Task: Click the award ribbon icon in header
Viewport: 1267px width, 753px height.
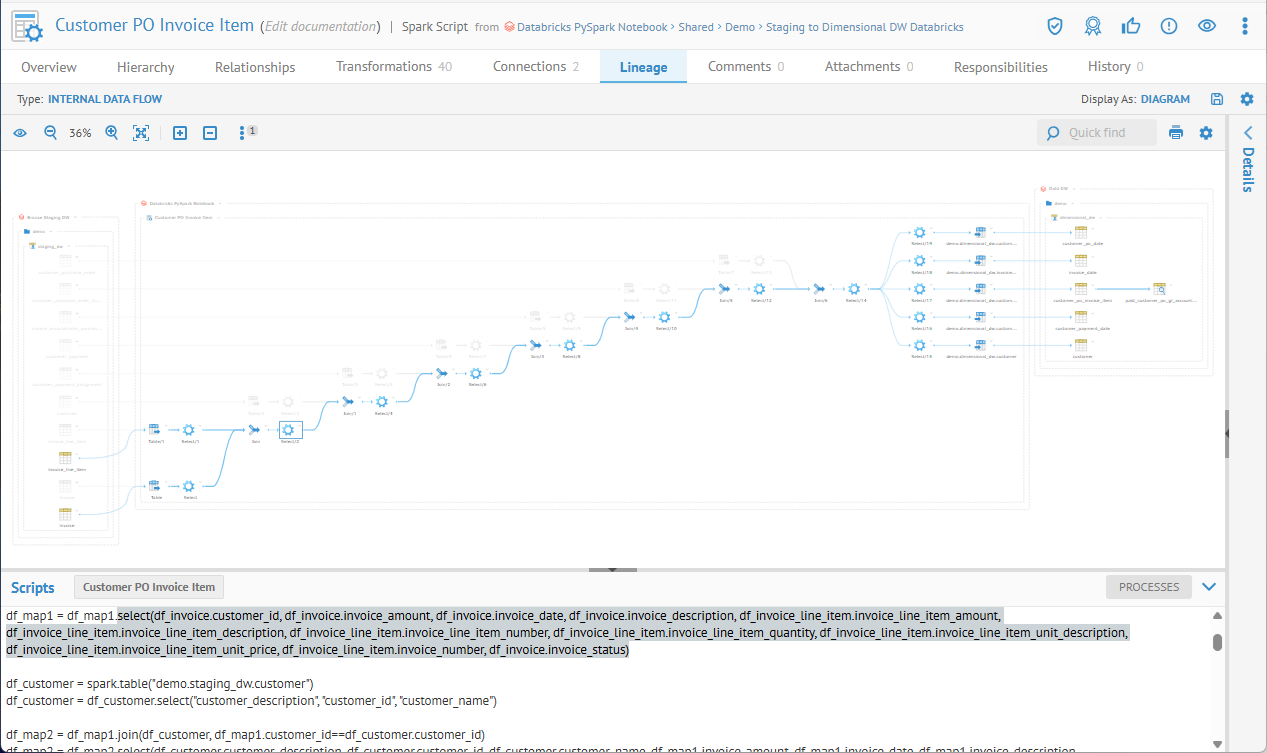Action: point(1093,26)
